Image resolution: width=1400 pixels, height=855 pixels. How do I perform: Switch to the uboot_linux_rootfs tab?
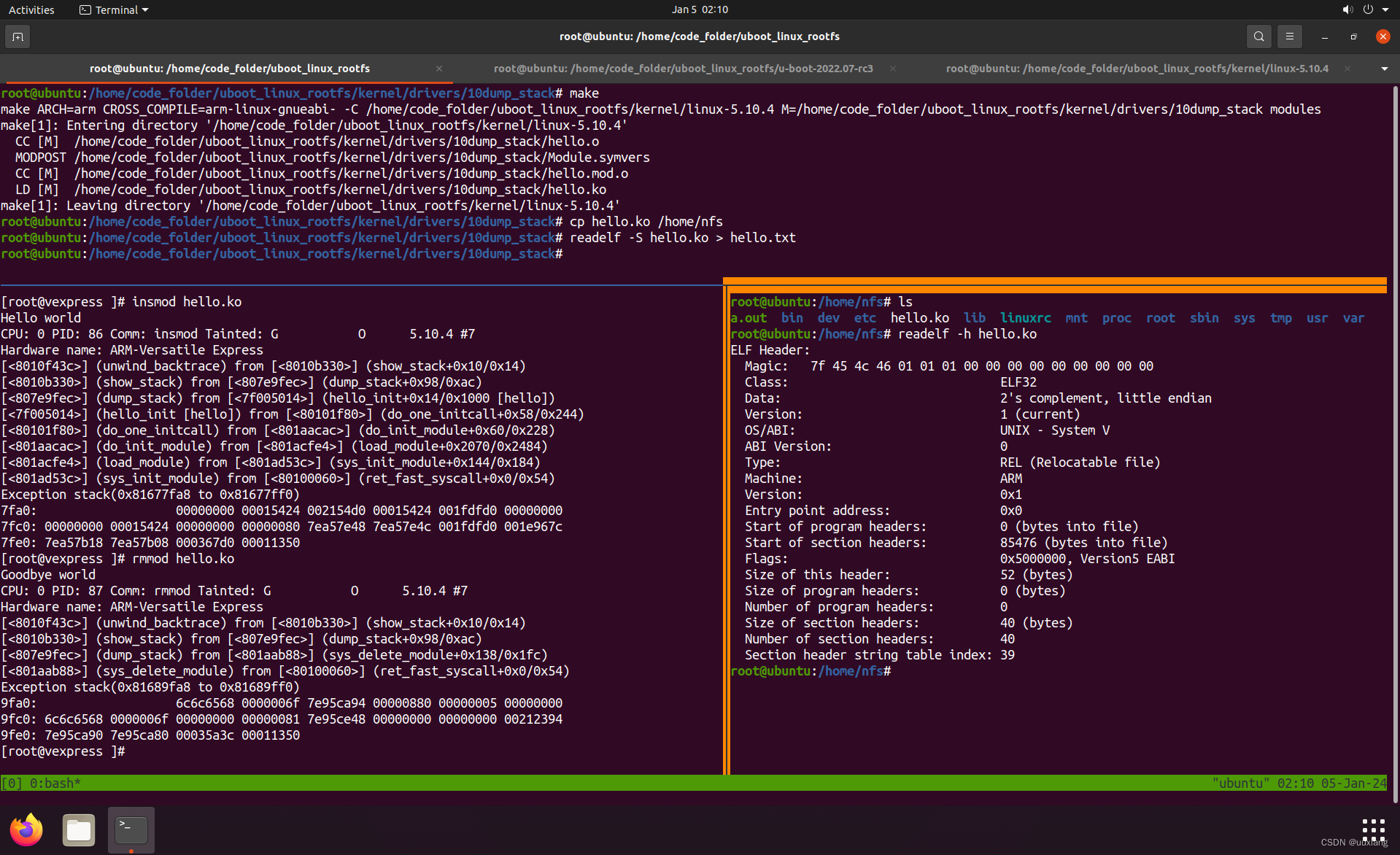click(230, 69)
